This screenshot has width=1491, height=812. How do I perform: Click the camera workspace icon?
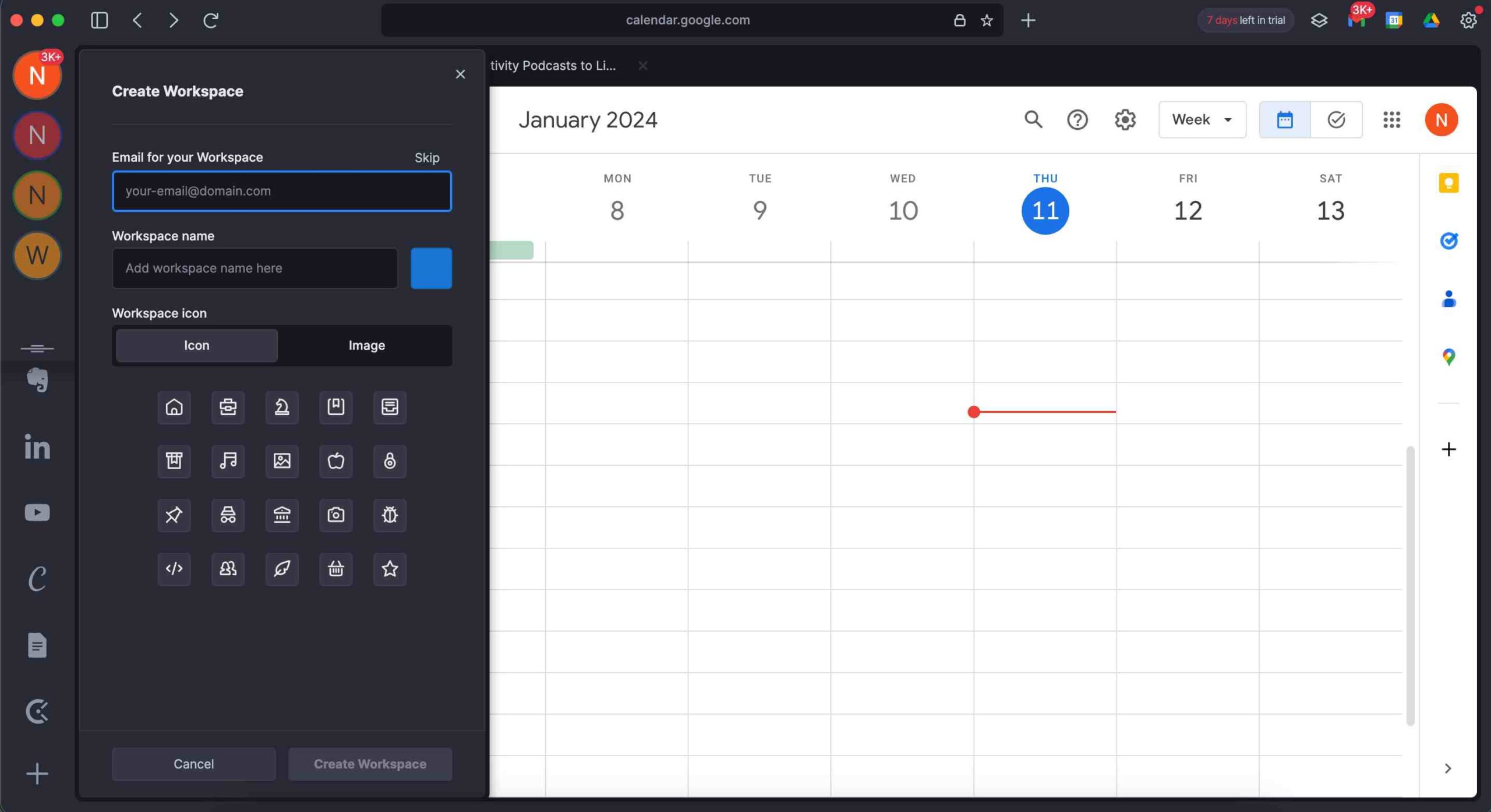[336, 514]
